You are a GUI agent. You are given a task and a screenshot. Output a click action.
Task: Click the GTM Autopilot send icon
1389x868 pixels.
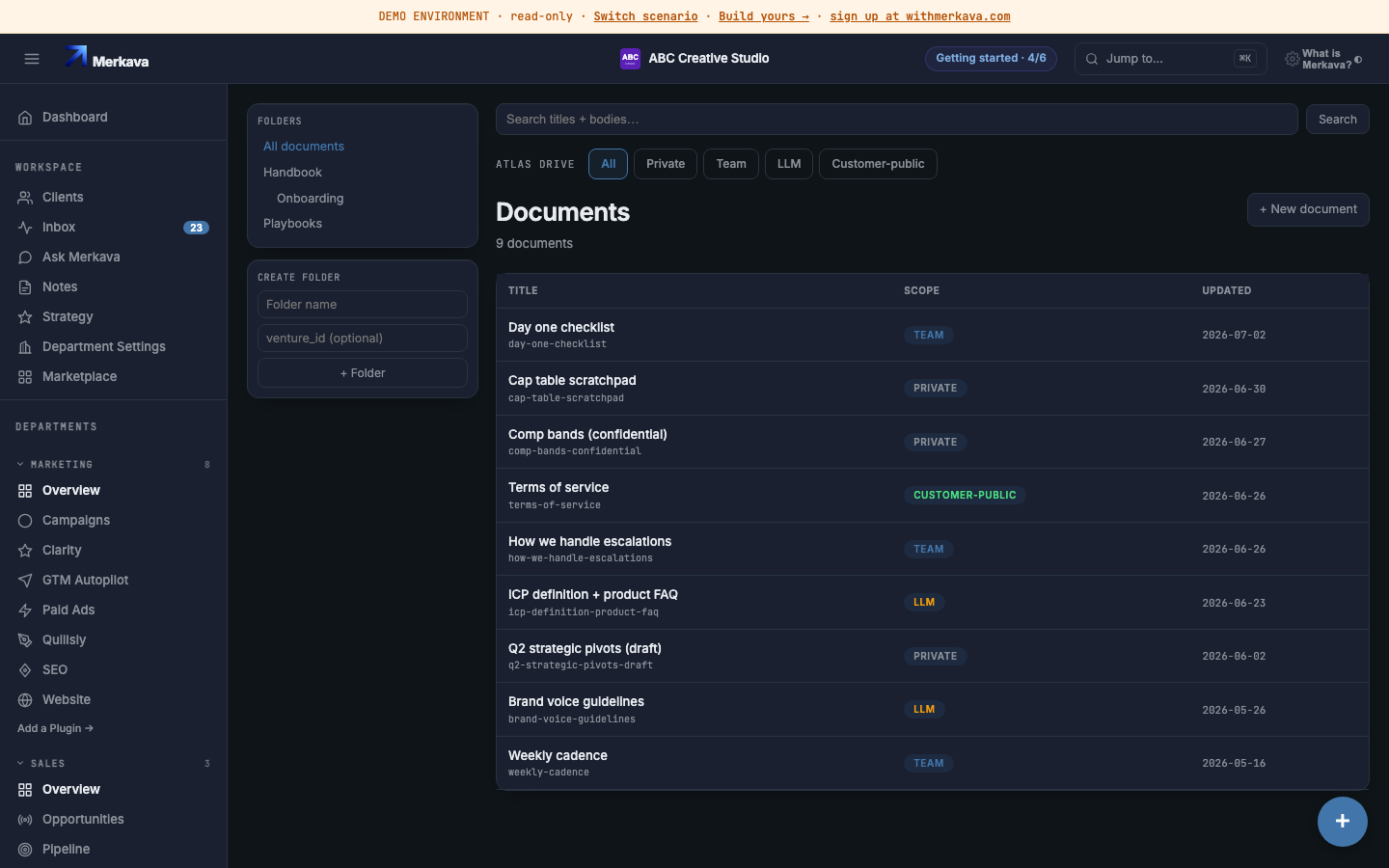[25, 581]
